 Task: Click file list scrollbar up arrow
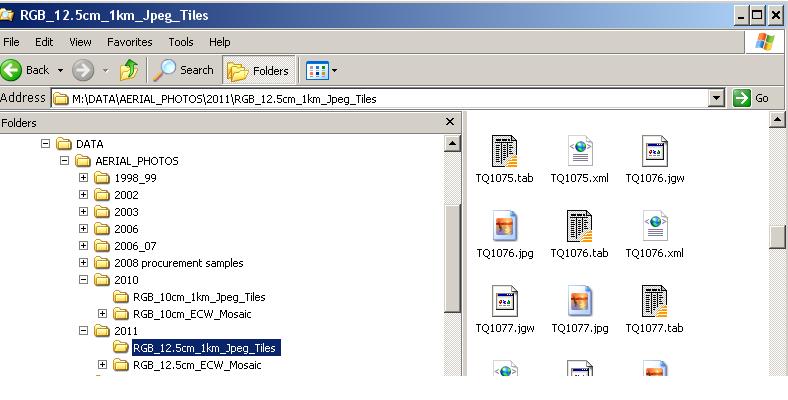coord(777,120)
